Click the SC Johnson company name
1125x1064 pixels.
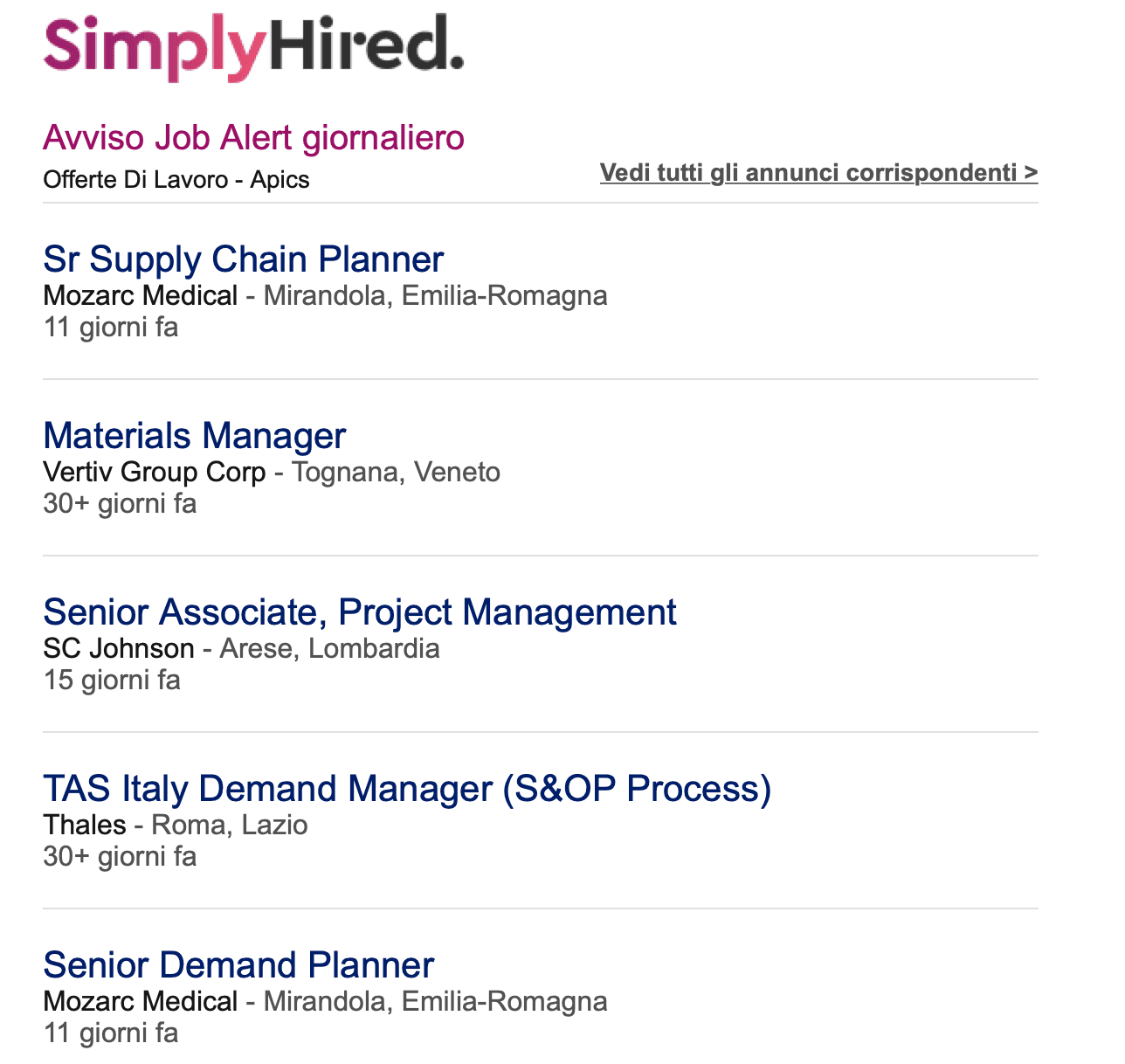[x=119, y=649]
